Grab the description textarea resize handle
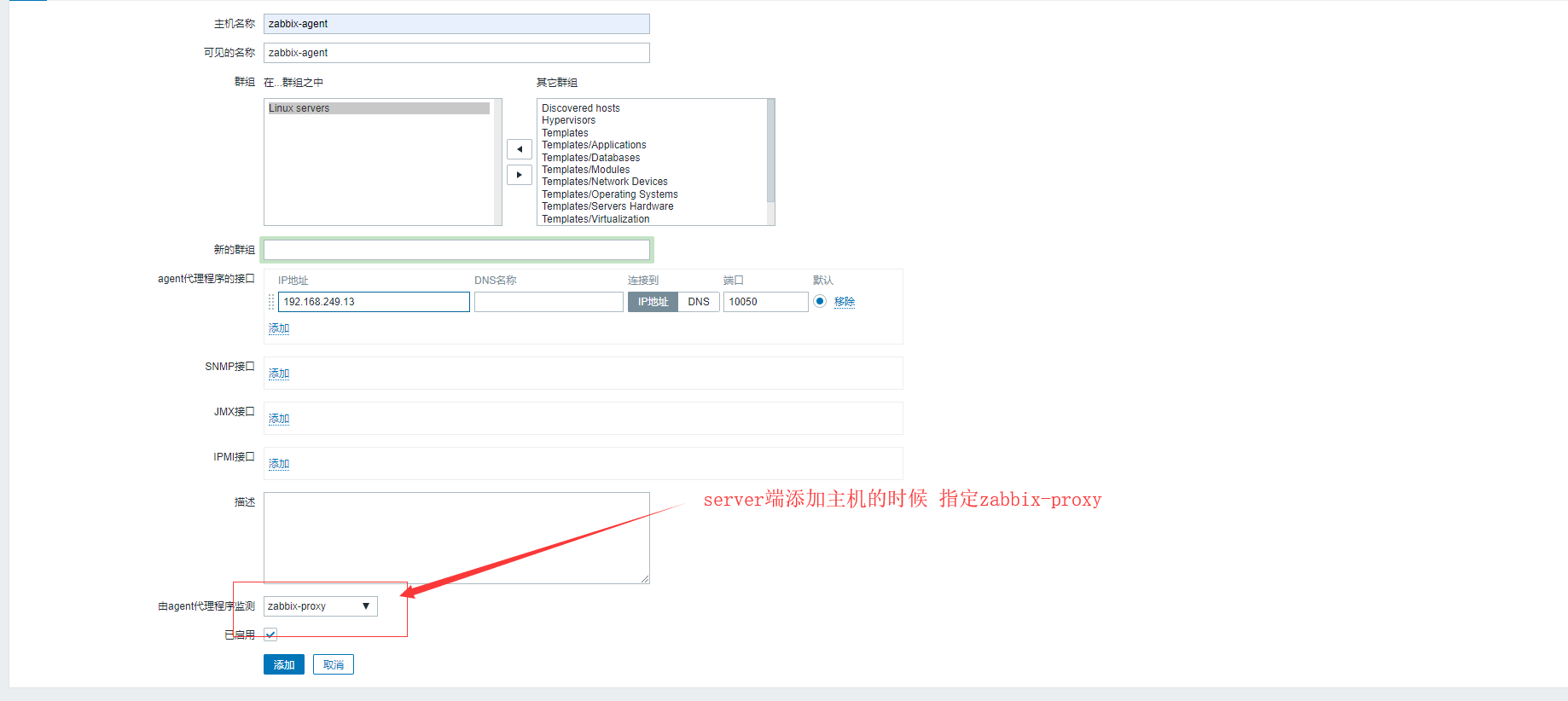The width and height of the screenshot is (1568, 701). tap(645, 579)
